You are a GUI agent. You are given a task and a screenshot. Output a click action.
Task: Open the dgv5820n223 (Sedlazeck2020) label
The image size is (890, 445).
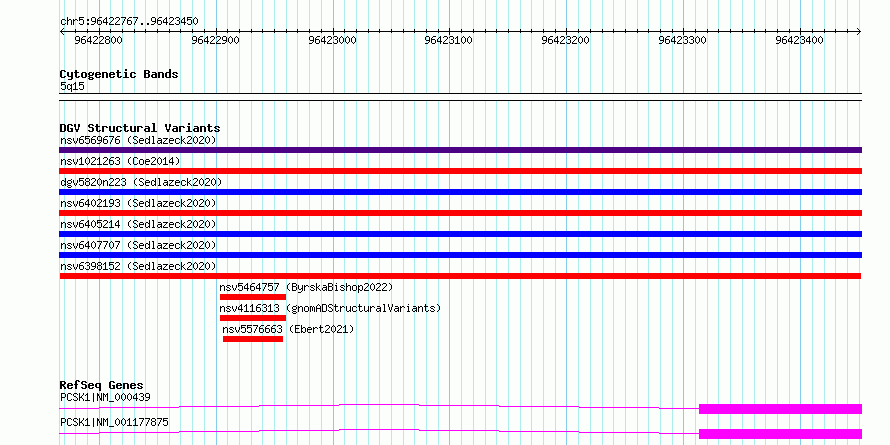click(141, 182)
